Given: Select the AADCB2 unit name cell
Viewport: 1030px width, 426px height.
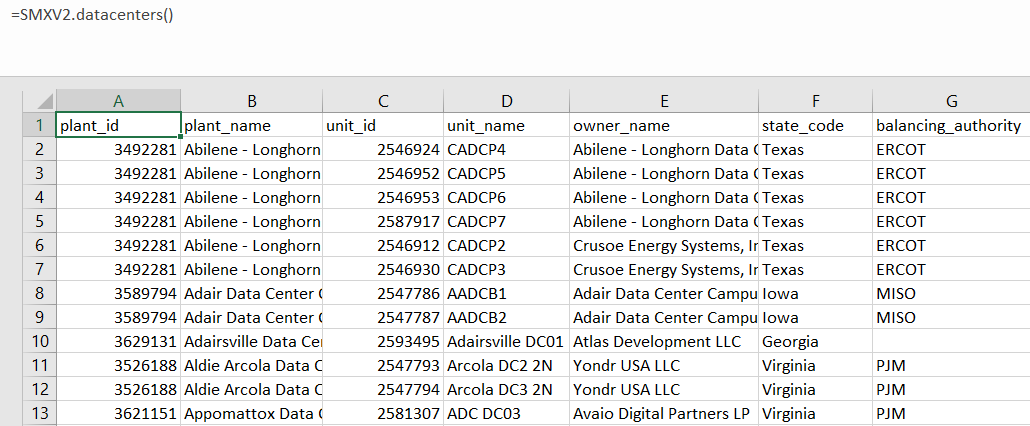Looking at the screenshot, I should click(x=506, y=317).
